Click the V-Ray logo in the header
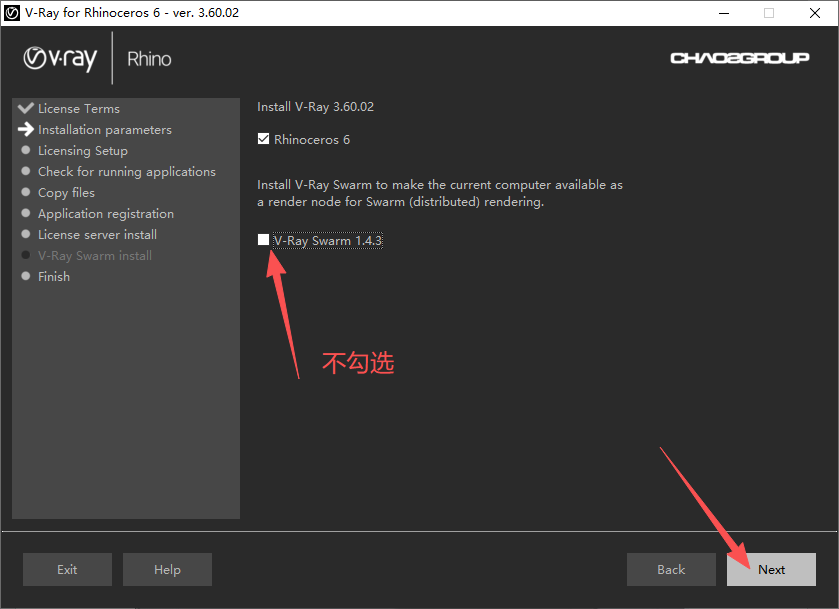Image resolution: width=839 pixels, height=609 pixels. point(60,59)
